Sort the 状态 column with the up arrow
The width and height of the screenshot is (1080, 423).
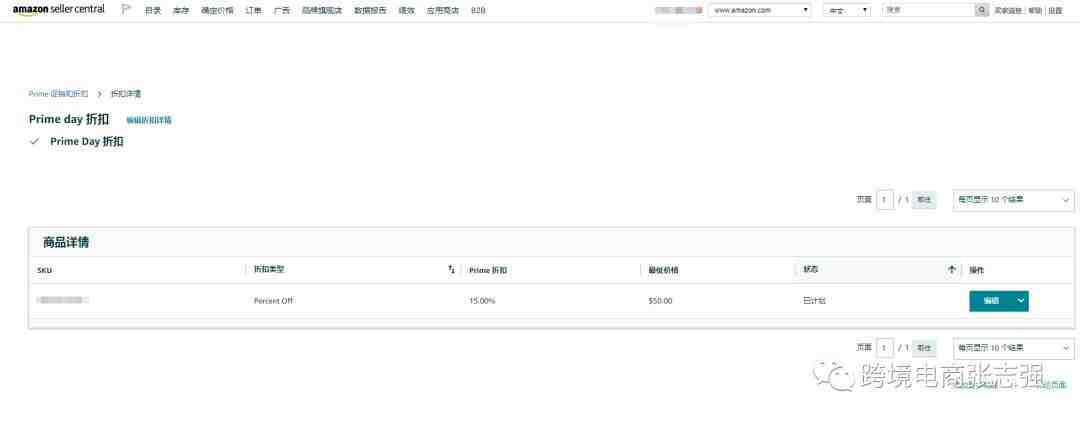tap(952, 270)
